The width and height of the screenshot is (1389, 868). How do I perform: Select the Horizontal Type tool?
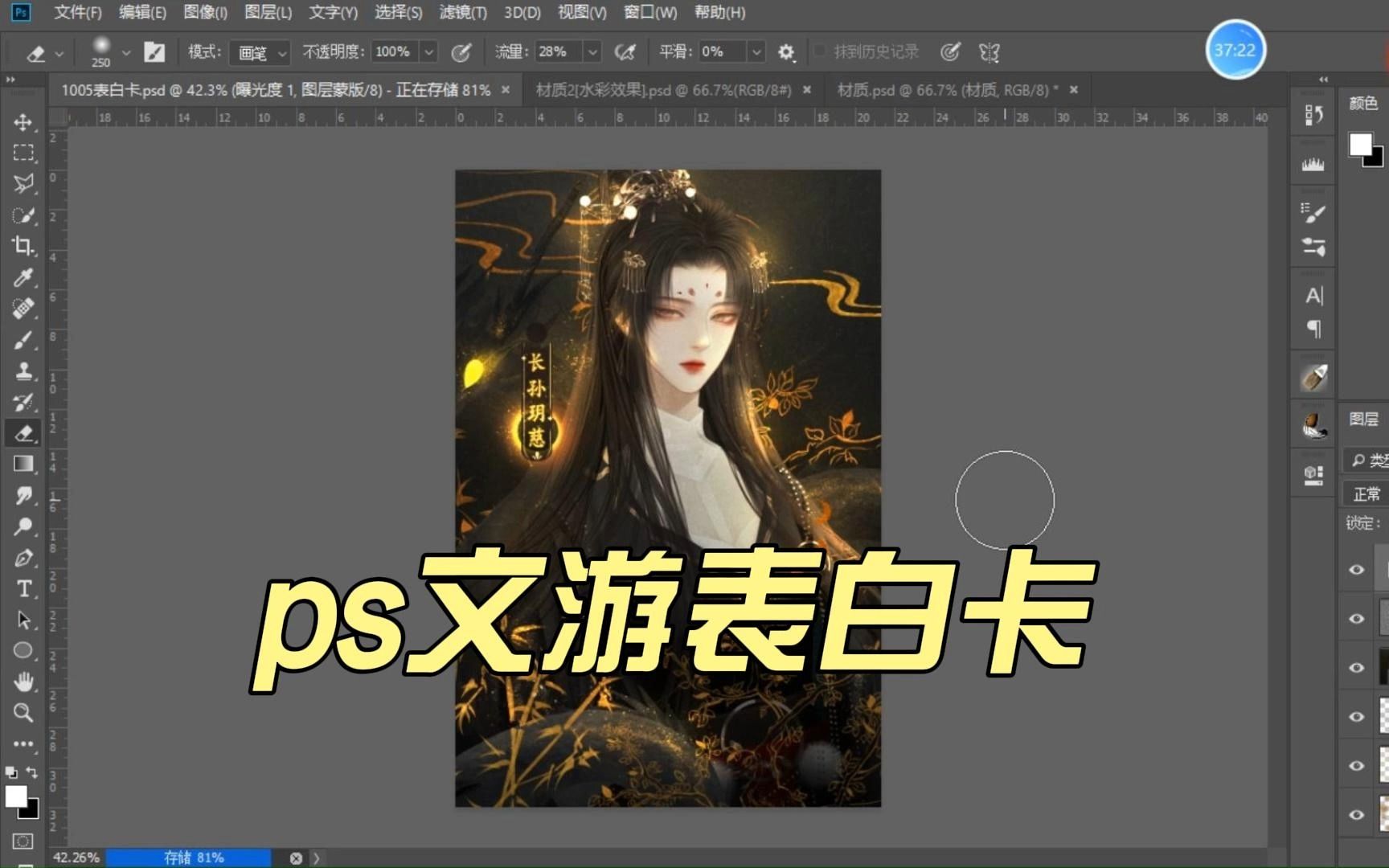(23, 588)
